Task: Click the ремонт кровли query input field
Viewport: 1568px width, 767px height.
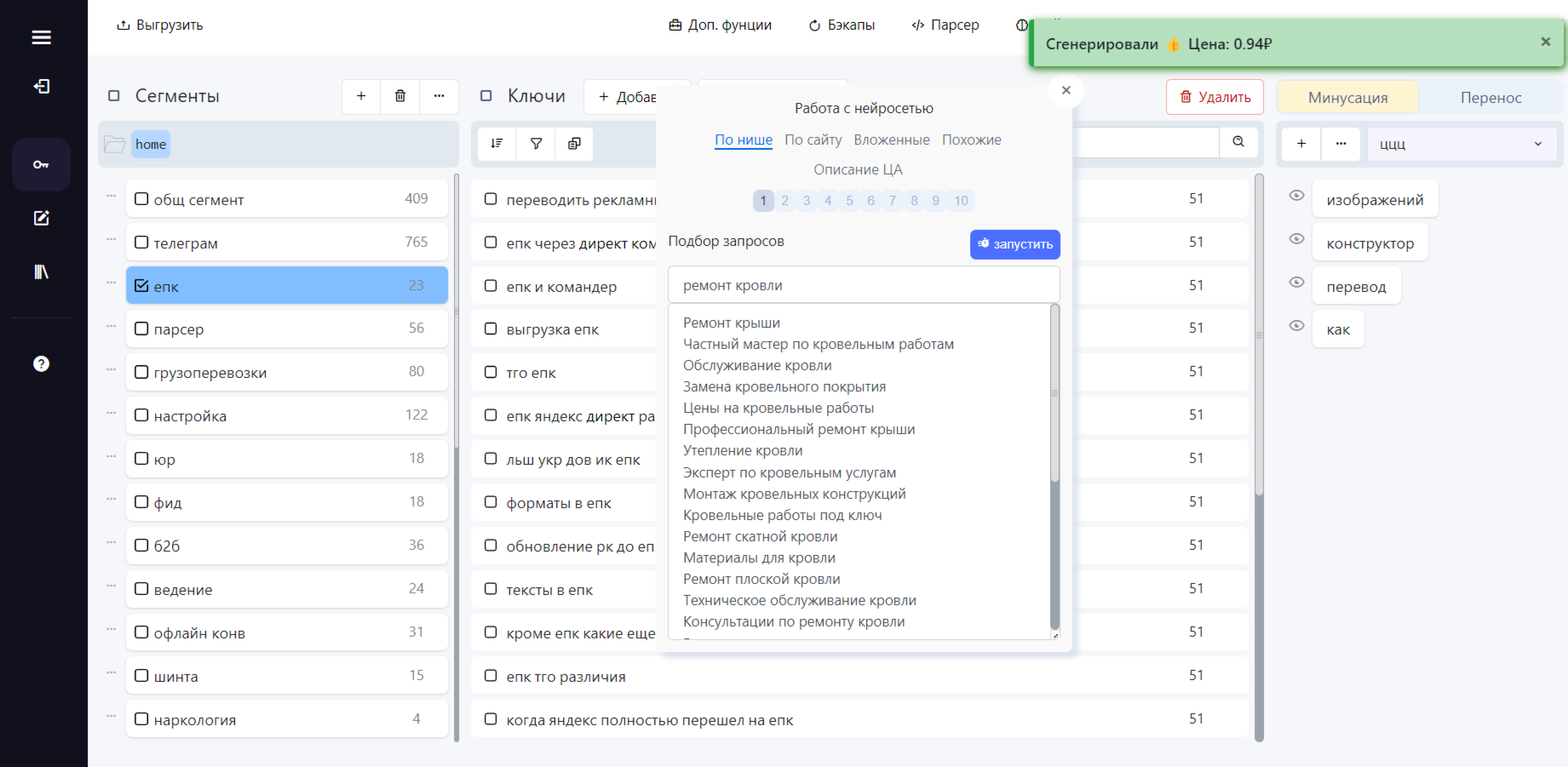Action: coord(864,285)
